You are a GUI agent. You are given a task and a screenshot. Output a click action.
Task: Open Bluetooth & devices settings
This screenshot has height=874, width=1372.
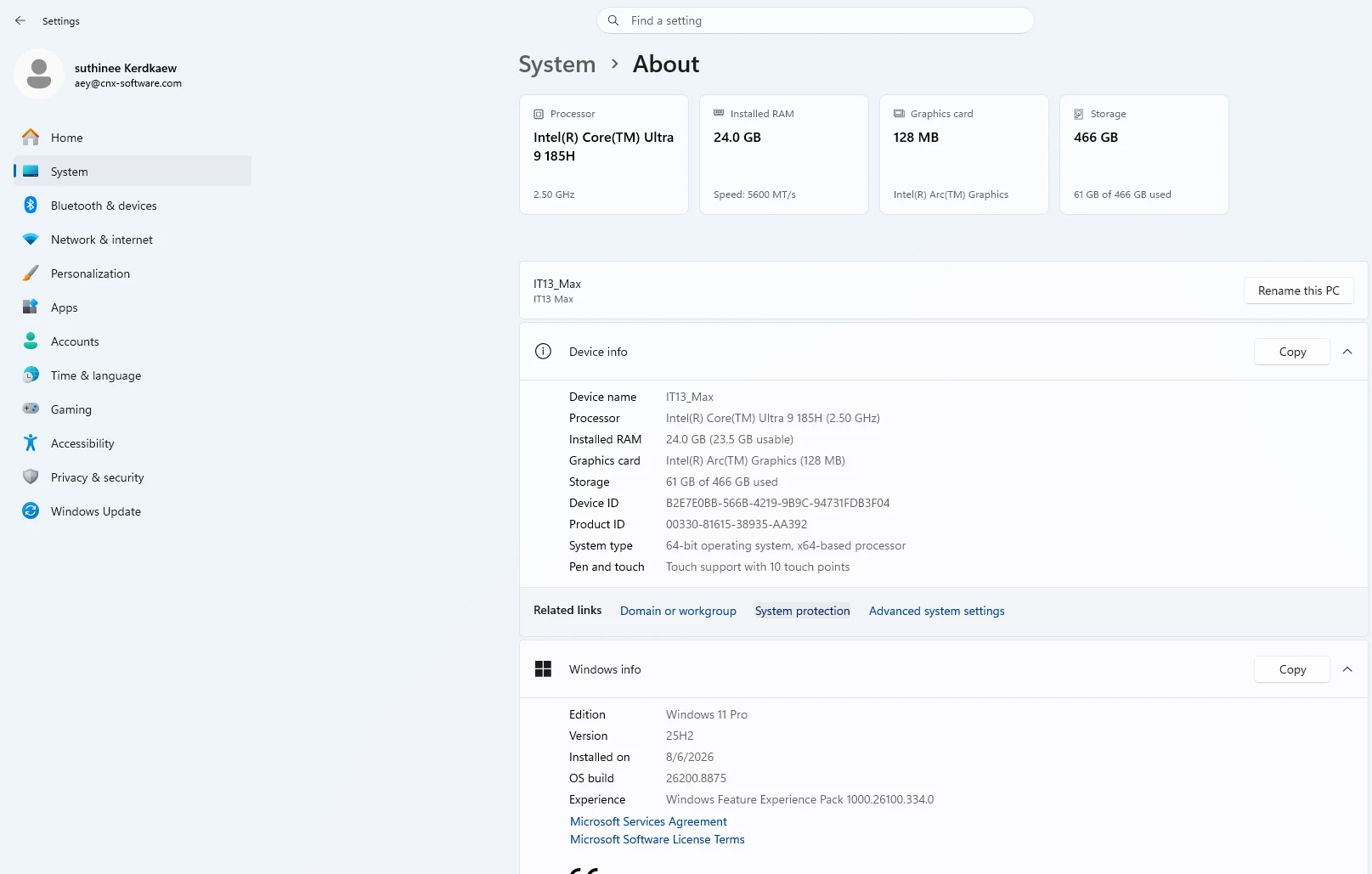pos(133,206)
